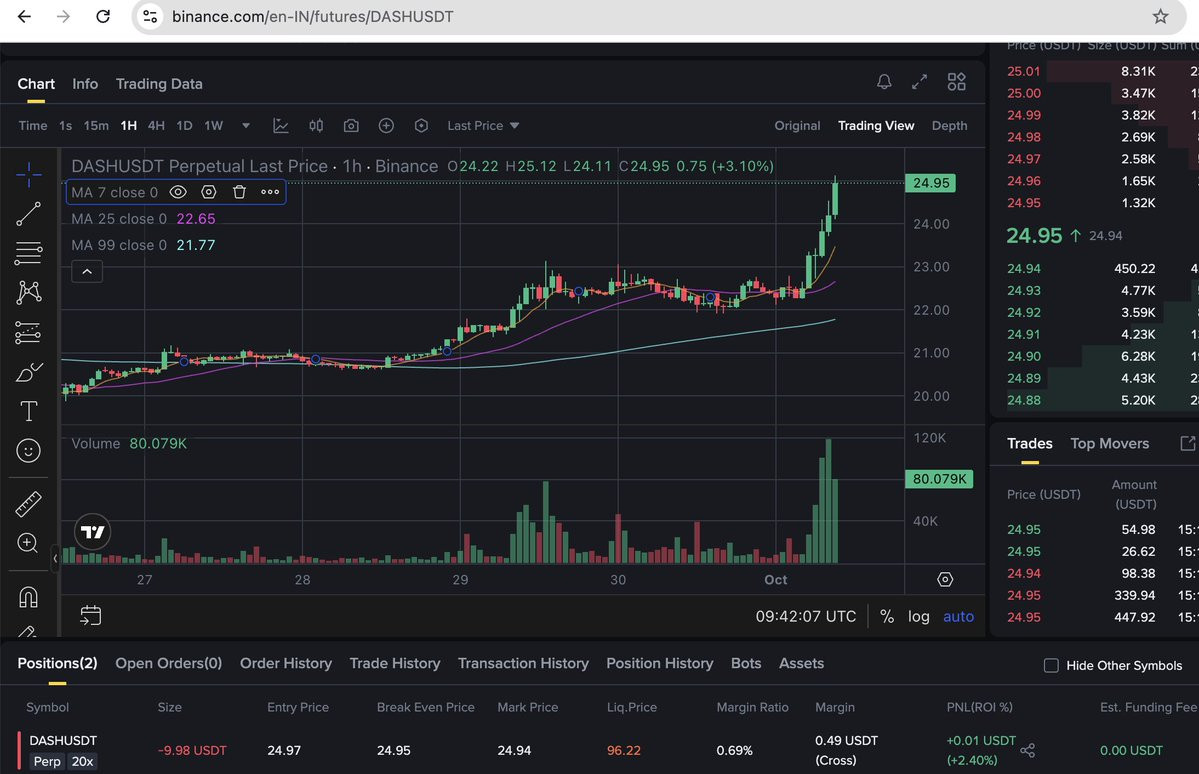Image resolution: width=1199 pixels, height=774 pixels.
Task: Select the 1s time interval
Action: click(x=65, y=125)
